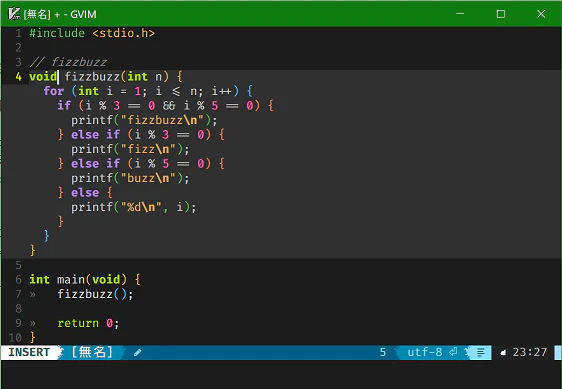The width and height of the screenshot is (562, 389).
Task: Click the INSERT mode indicator
Action: click(x=29, y=352)
